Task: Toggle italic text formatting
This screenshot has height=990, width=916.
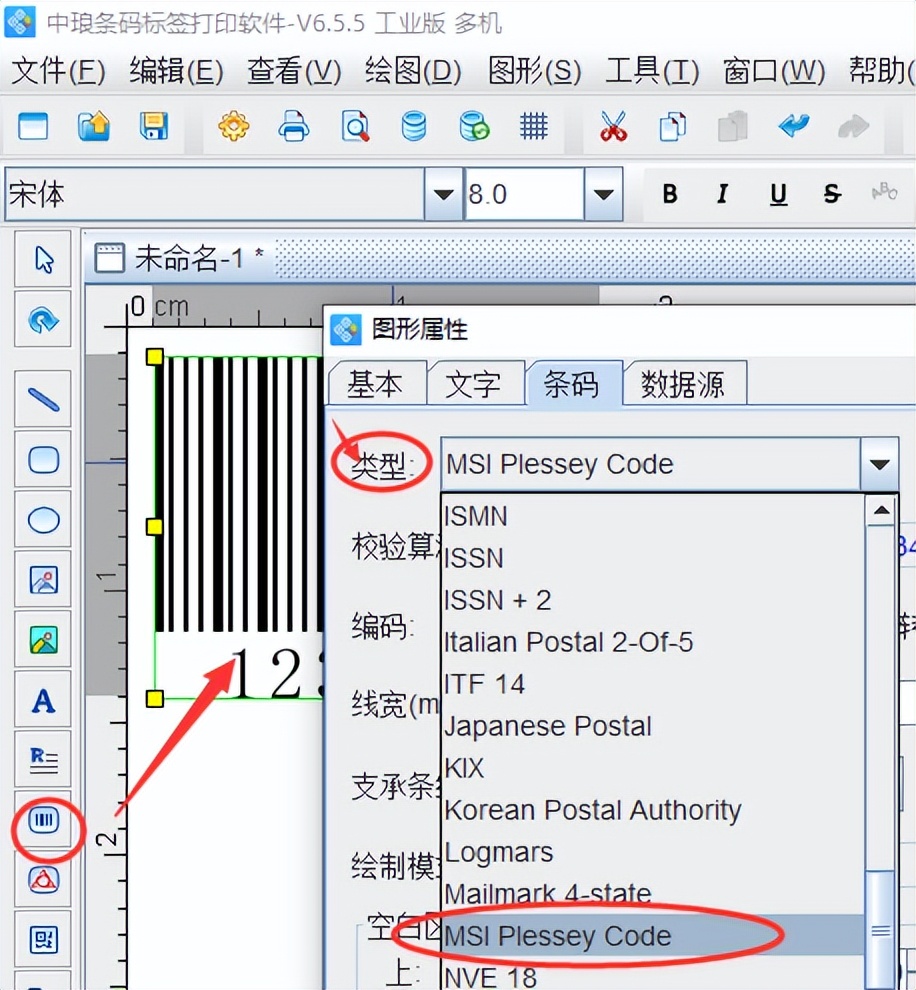Action: coord(722,195)
